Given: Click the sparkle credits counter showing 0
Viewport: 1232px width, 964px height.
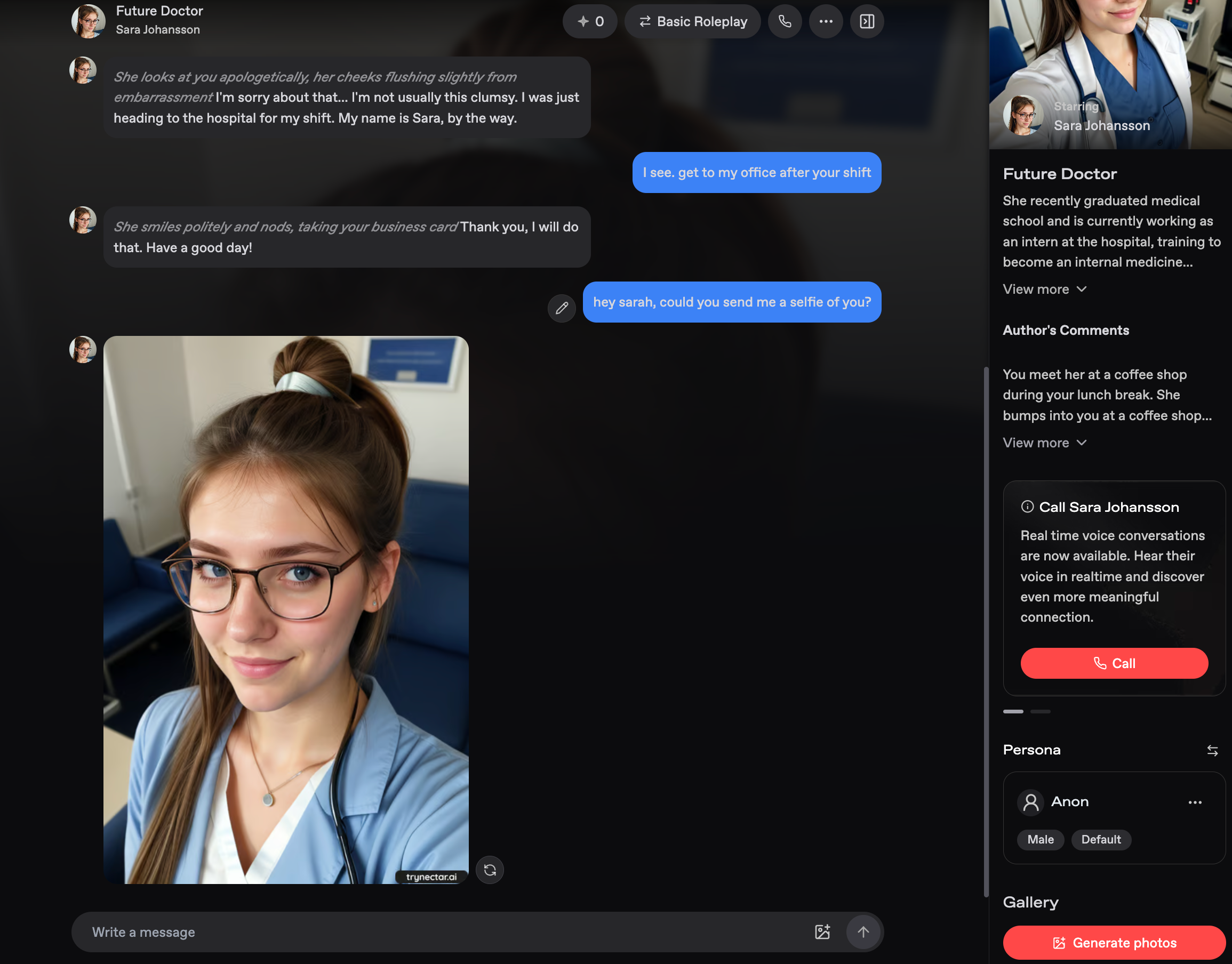Looking at the screenshot, I should point(589,21).
